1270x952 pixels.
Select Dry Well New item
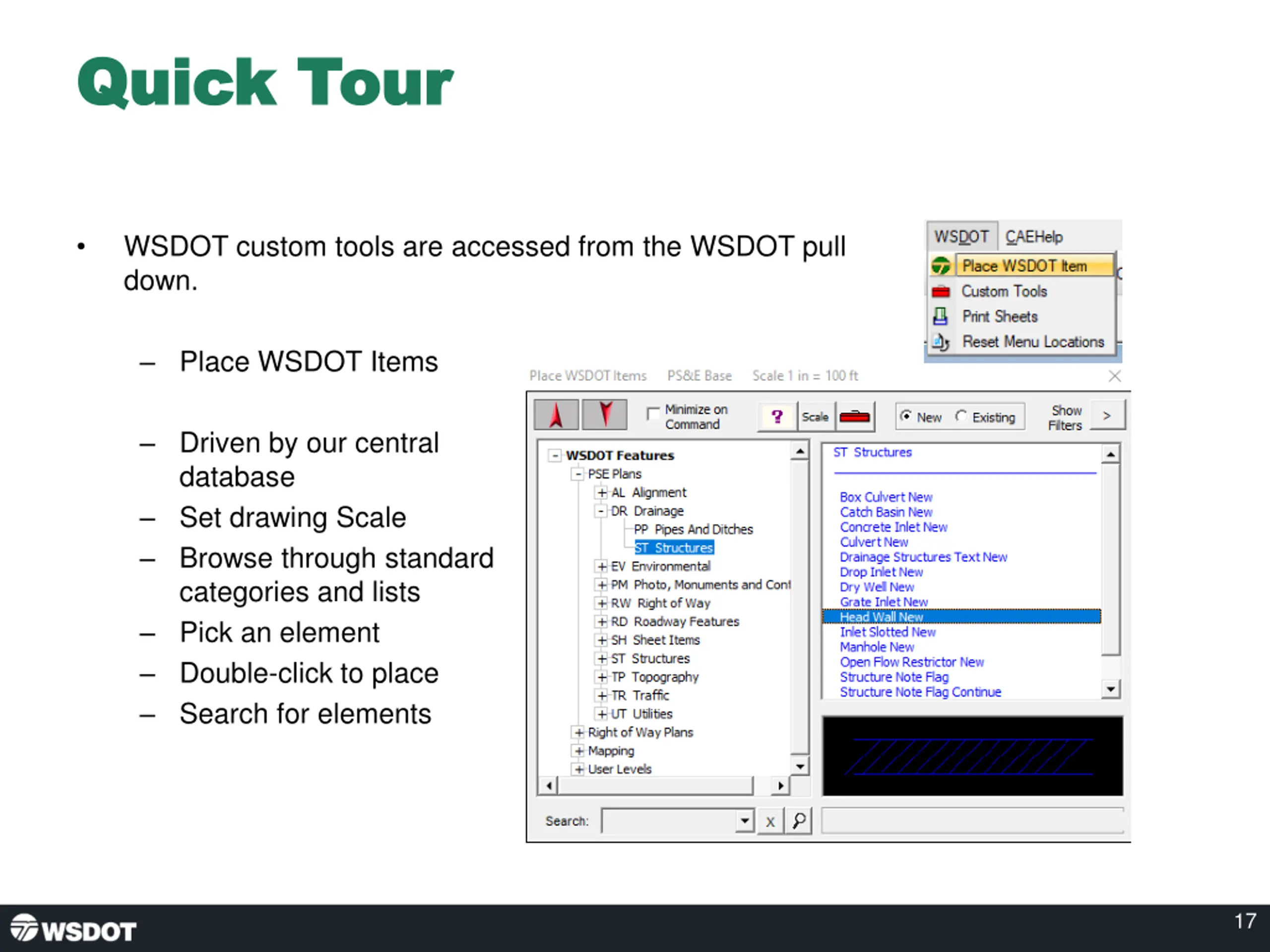click(877, 587)
